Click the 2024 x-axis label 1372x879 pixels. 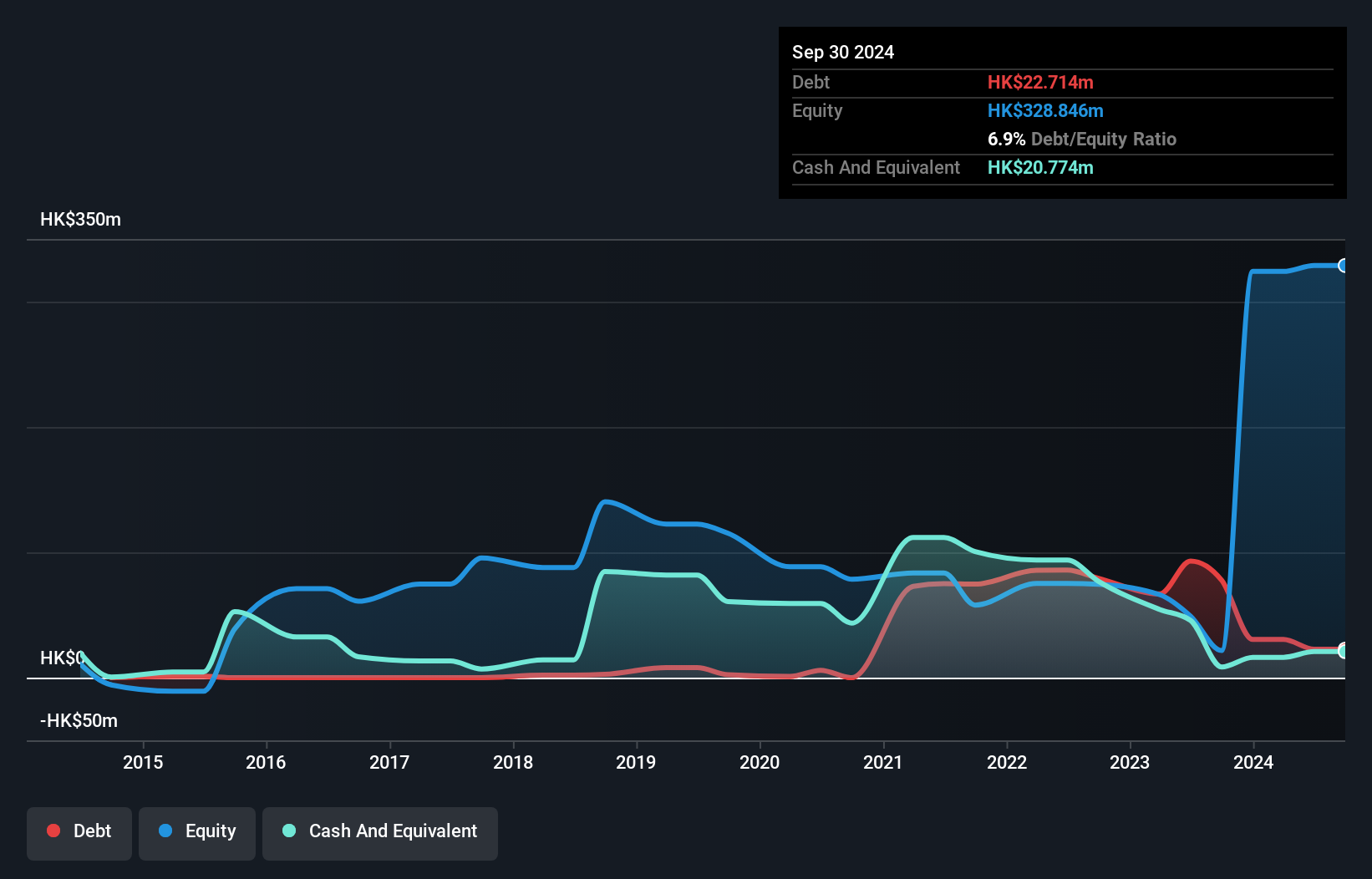[x=1253, y=762]
